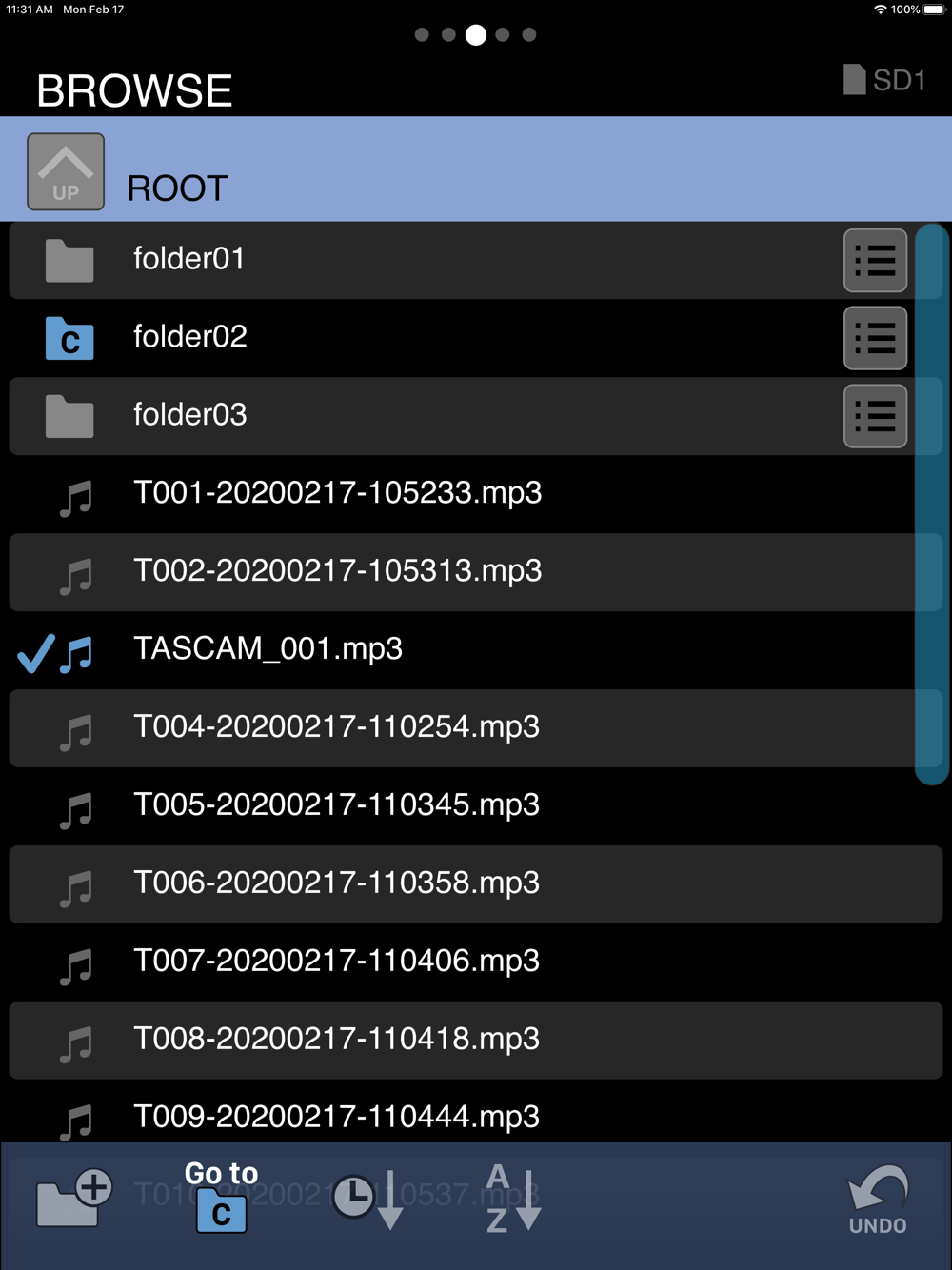Sort files alphabetically A-Z icon
952x1270 pixels.
[514, 1198]
